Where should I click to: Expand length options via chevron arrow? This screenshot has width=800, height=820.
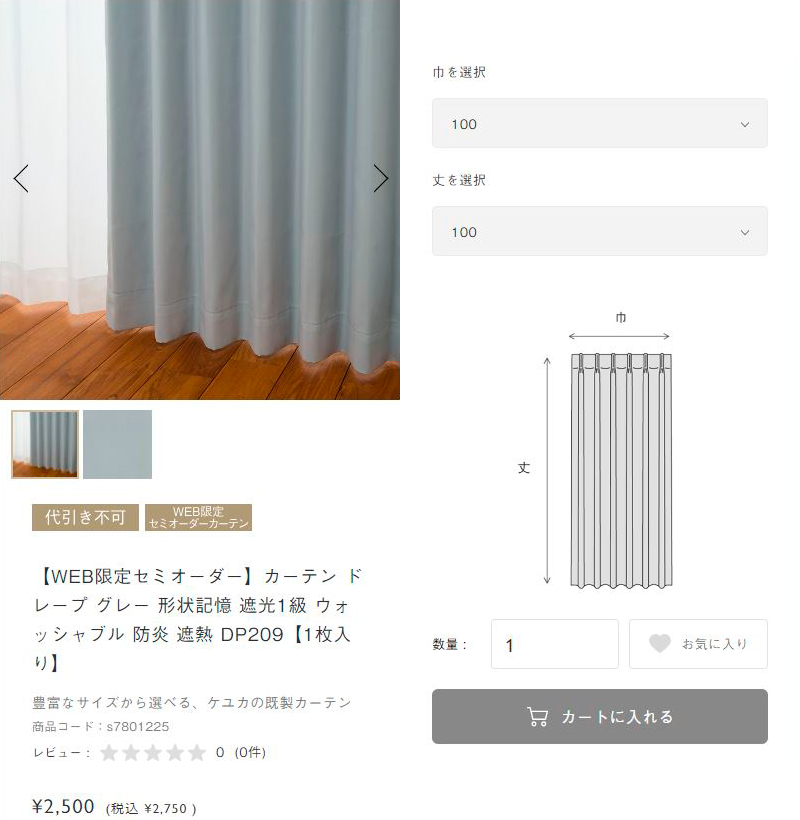coord(745,232)
